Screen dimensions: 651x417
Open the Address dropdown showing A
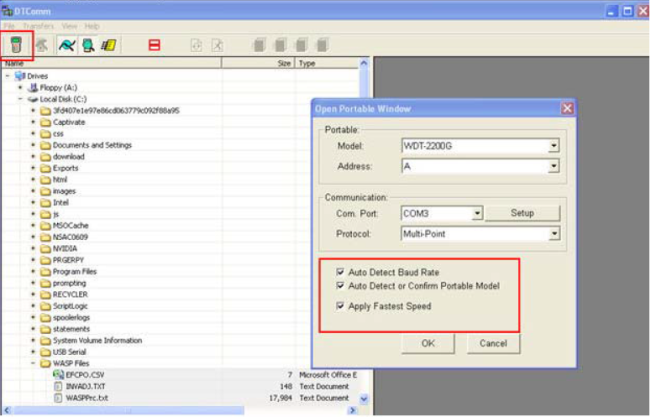click(553, 166)
